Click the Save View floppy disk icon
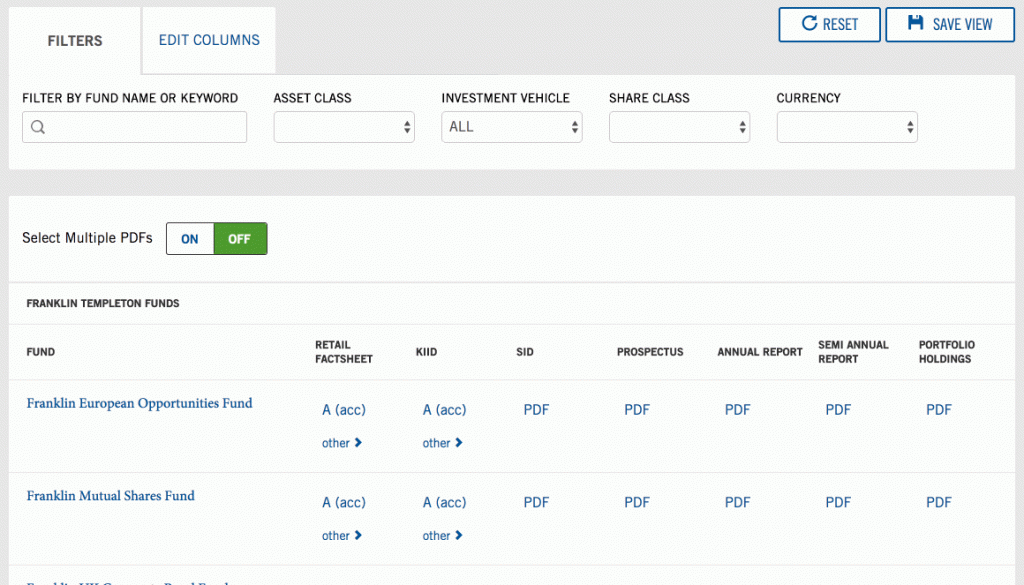Viewport: 1024px width, 585px height. click(x=916, y=23)
